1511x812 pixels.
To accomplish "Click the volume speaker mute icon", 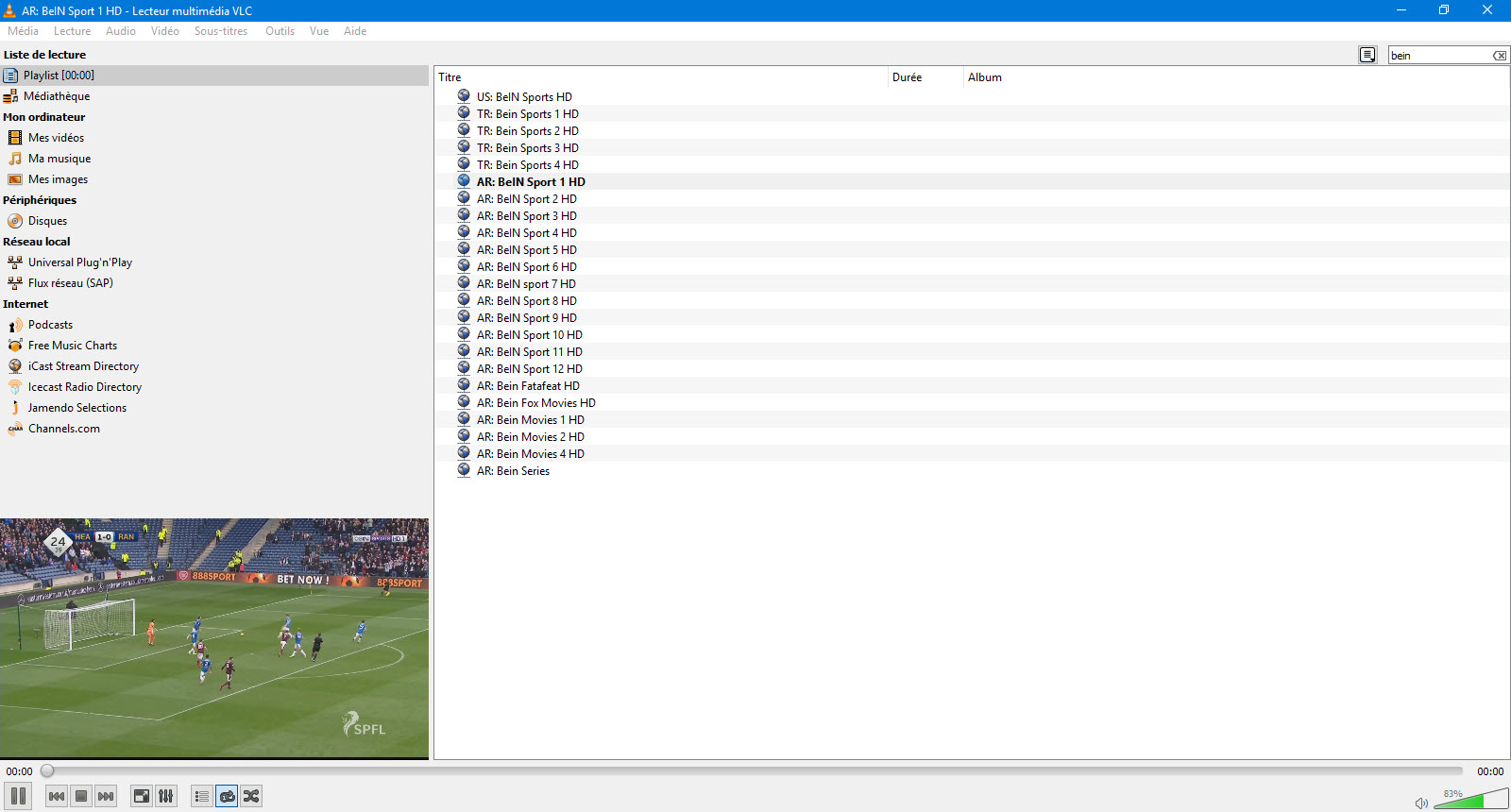I will (1421, 803).
